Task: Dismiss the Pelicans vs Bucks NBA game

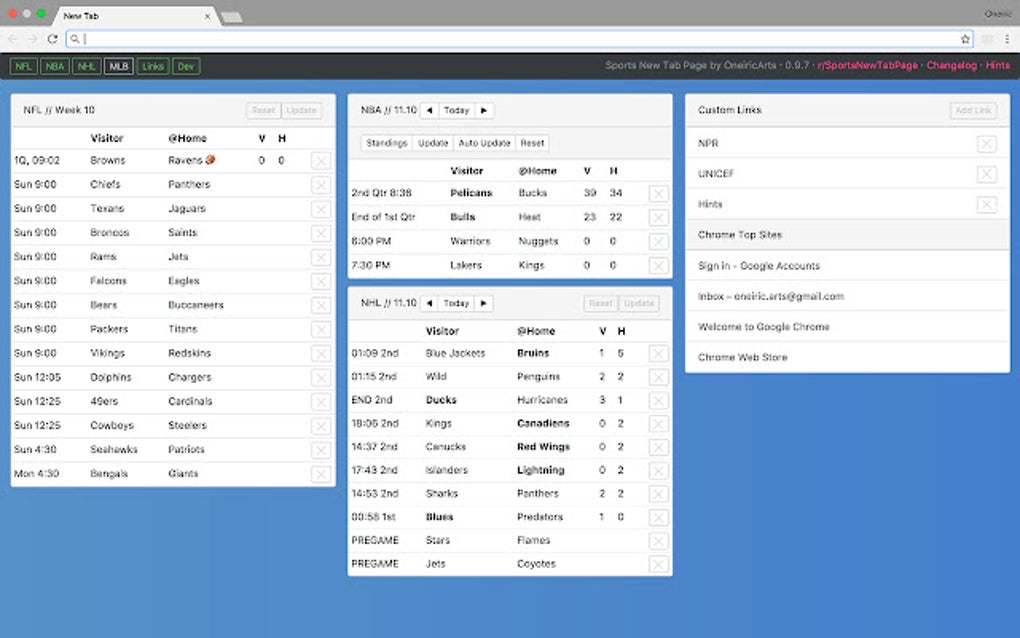Action: 658,193
